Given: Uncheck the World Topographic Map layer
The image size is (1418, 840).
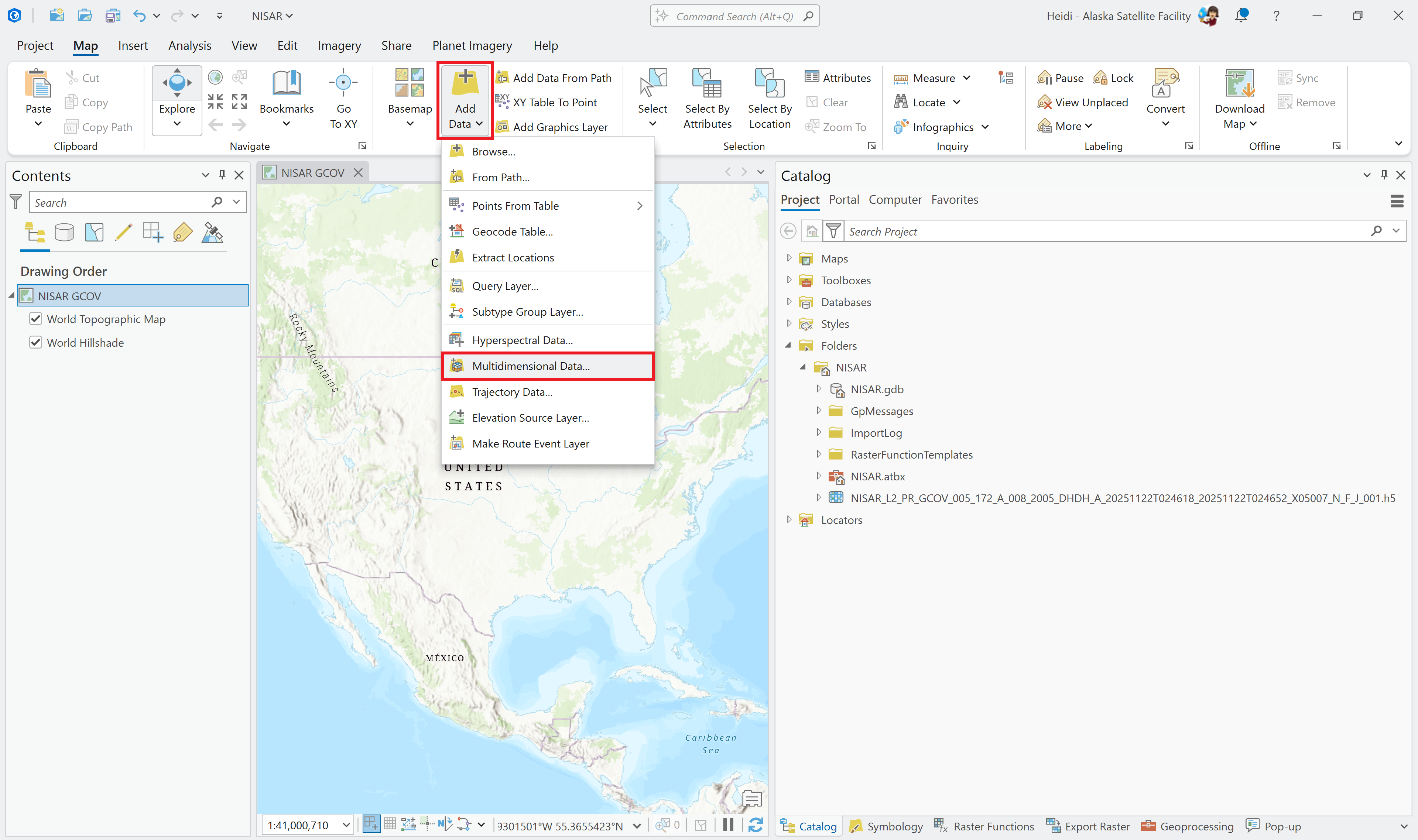Looking at the screenshot, I should (36, 319).
